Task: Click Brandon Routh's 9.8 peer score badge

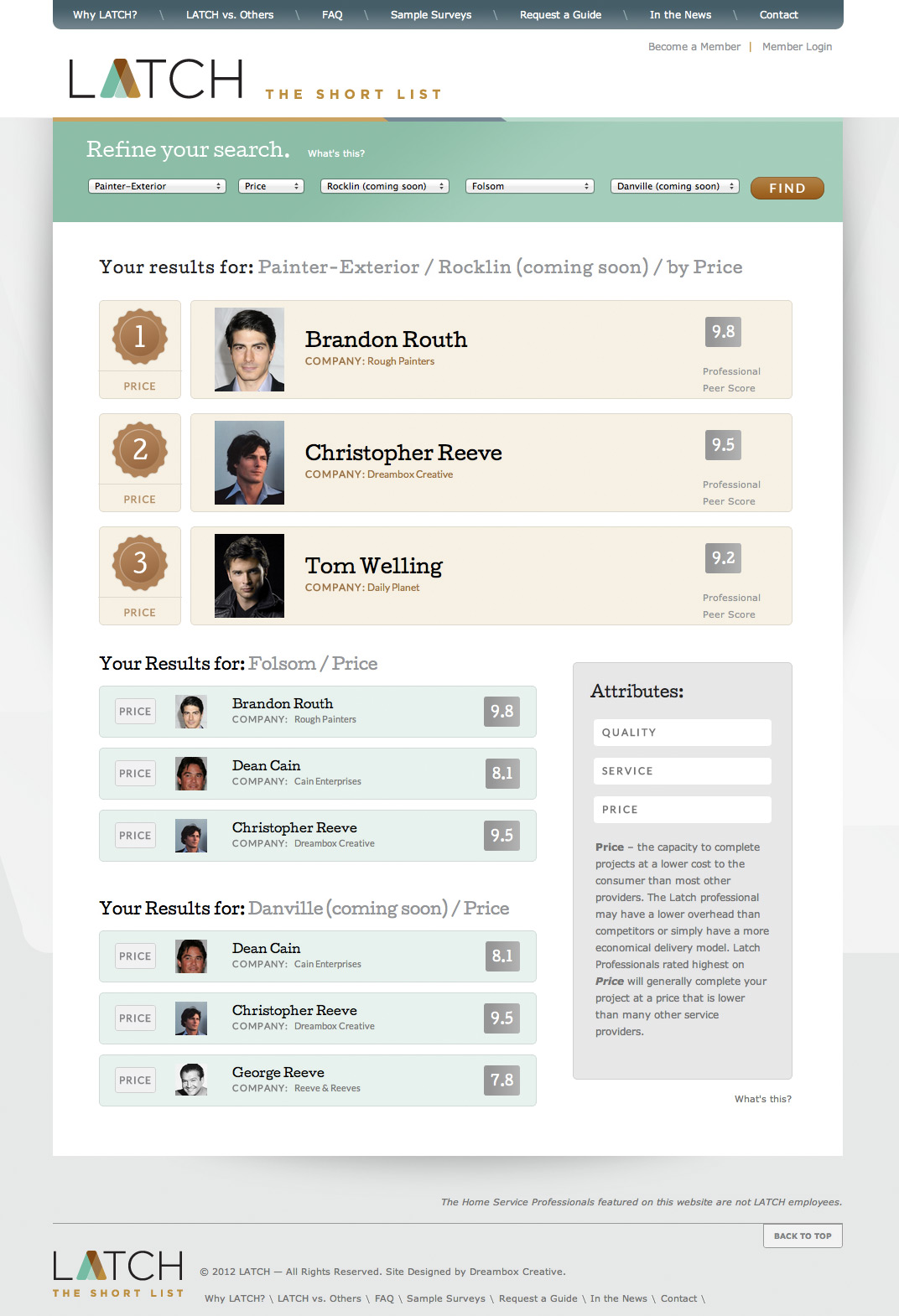Action: point(723,332)
